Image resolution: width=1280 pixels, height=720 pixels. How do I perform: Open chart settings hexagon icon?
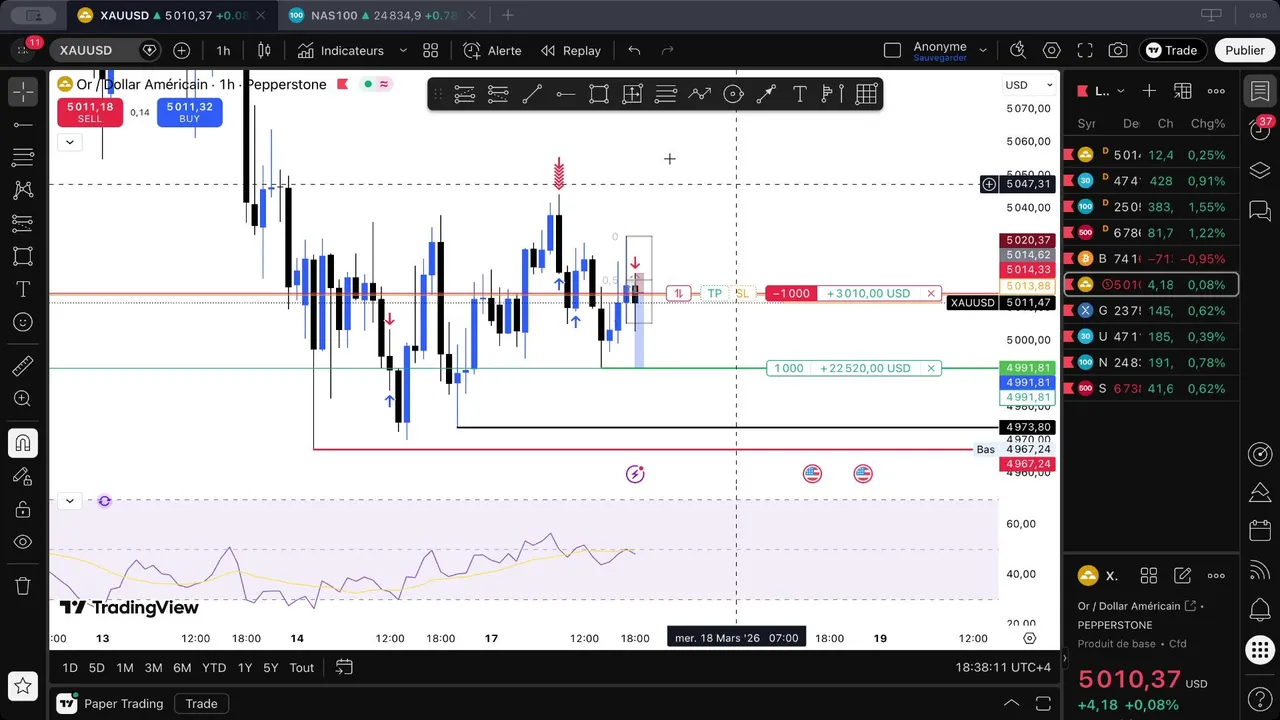(1052, 50)
